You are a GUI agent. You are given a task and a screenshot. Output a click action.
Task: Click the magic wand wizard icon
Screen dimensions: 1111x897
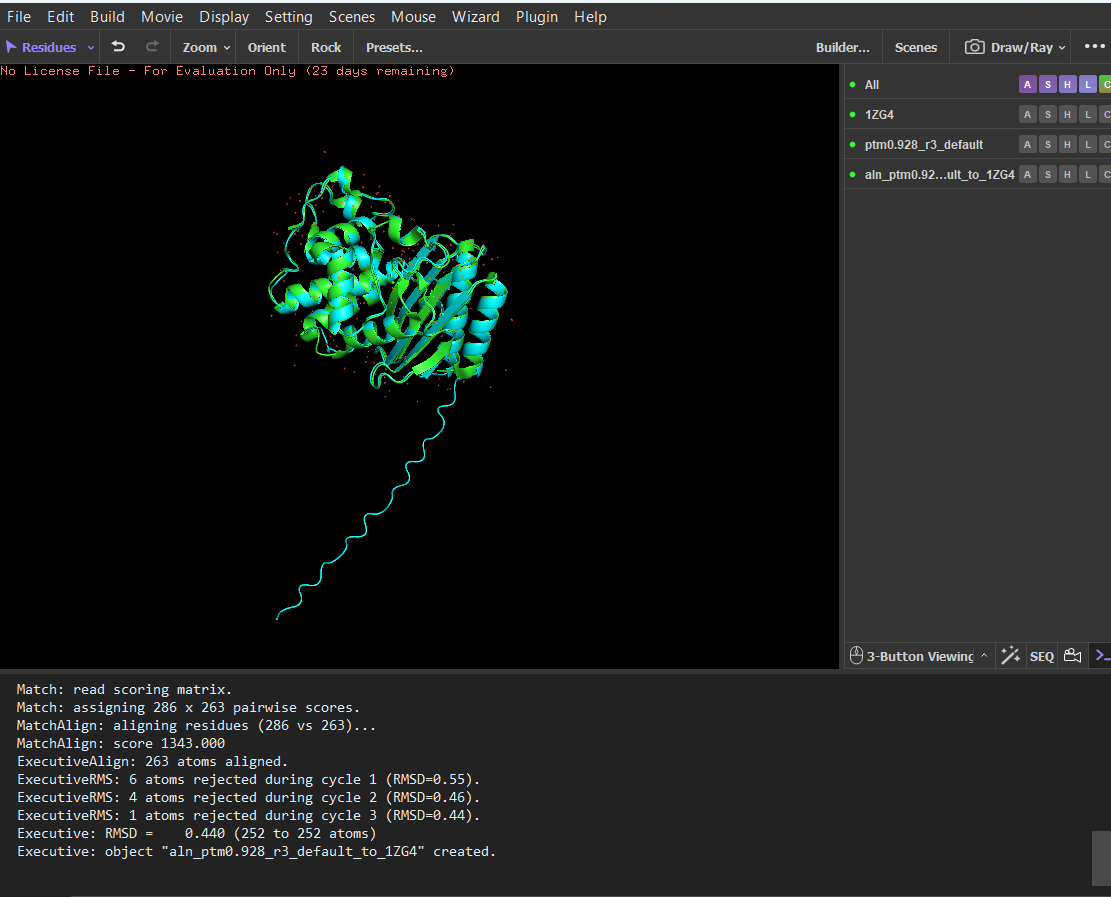click(1010, 656)
